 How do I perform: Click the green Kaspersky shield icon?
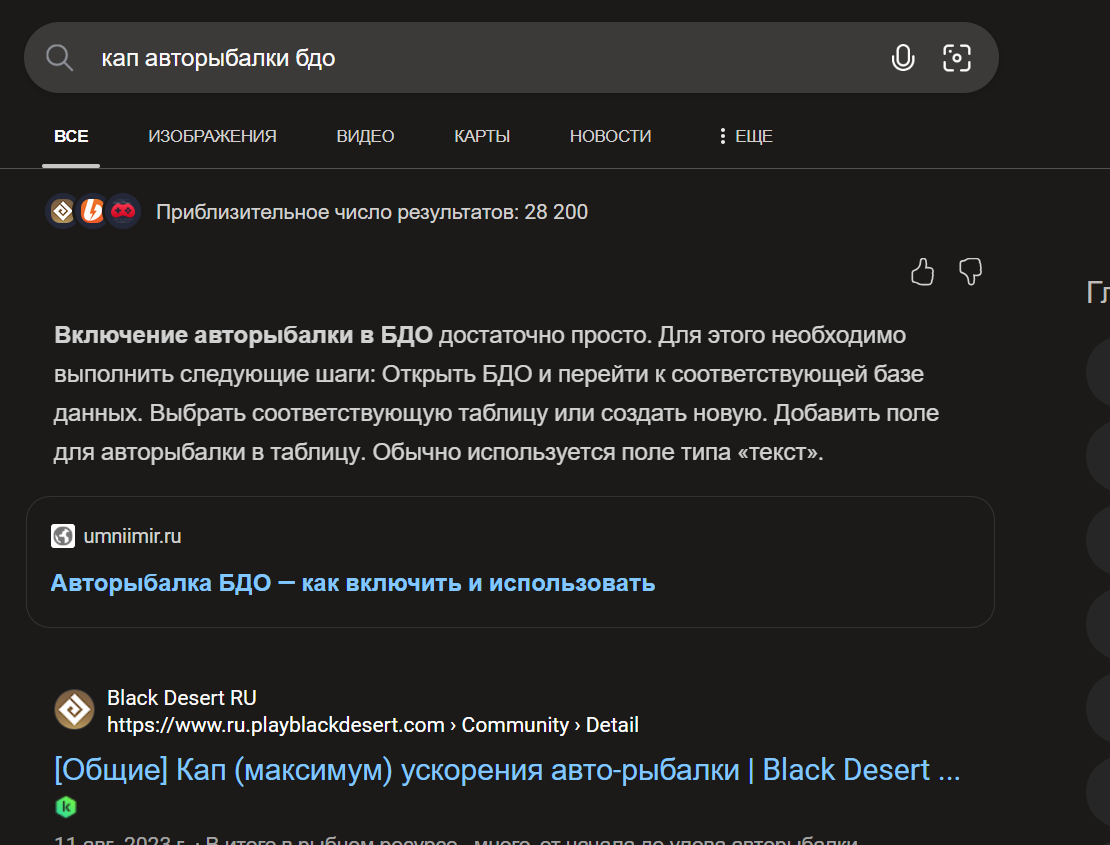66,807
